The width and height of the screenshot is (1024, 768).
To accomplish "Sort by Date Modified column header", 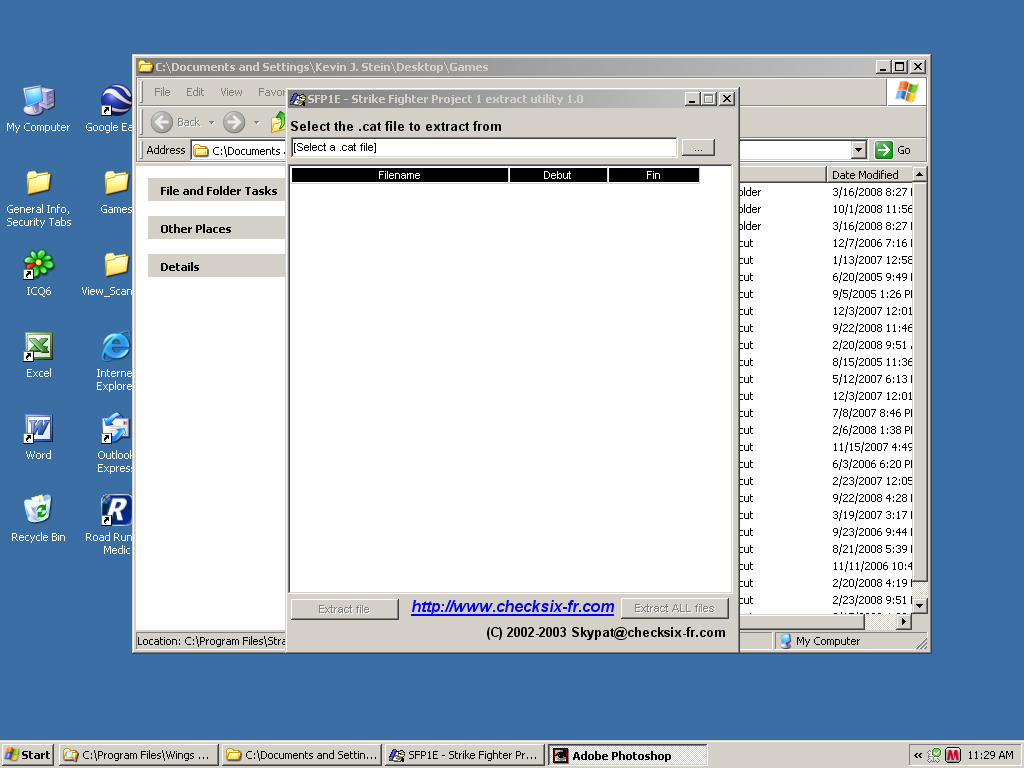I will (868, 174).
